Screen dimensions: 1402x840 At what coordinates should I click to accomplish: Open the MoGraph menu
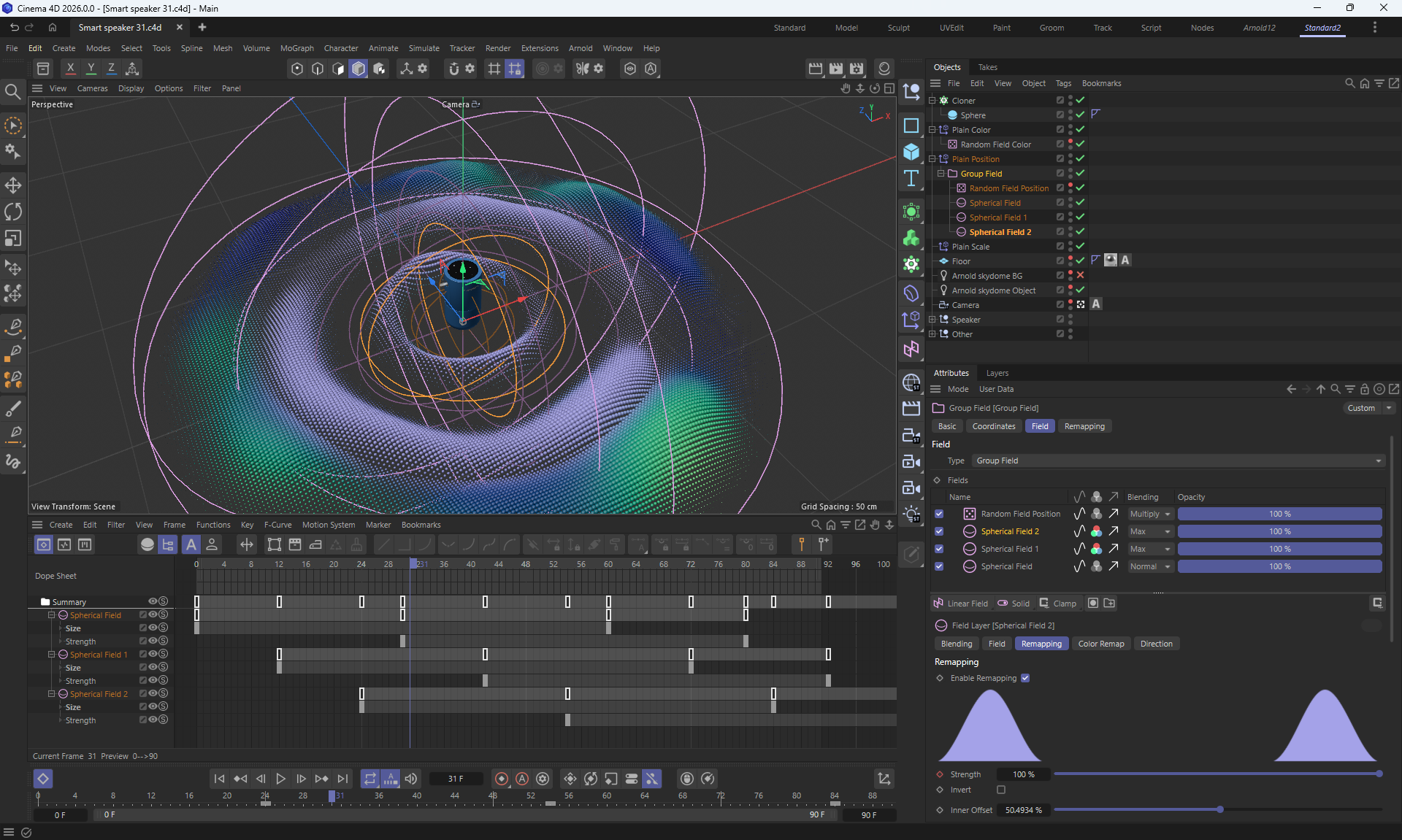[296, 48]
